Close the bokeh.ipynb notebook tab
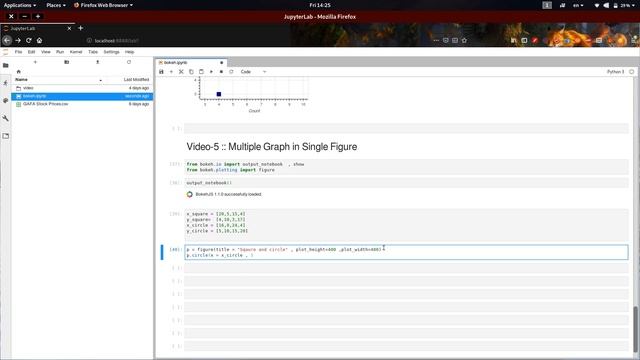The width and height of the screenshot is (640, 360). point(222,62)
